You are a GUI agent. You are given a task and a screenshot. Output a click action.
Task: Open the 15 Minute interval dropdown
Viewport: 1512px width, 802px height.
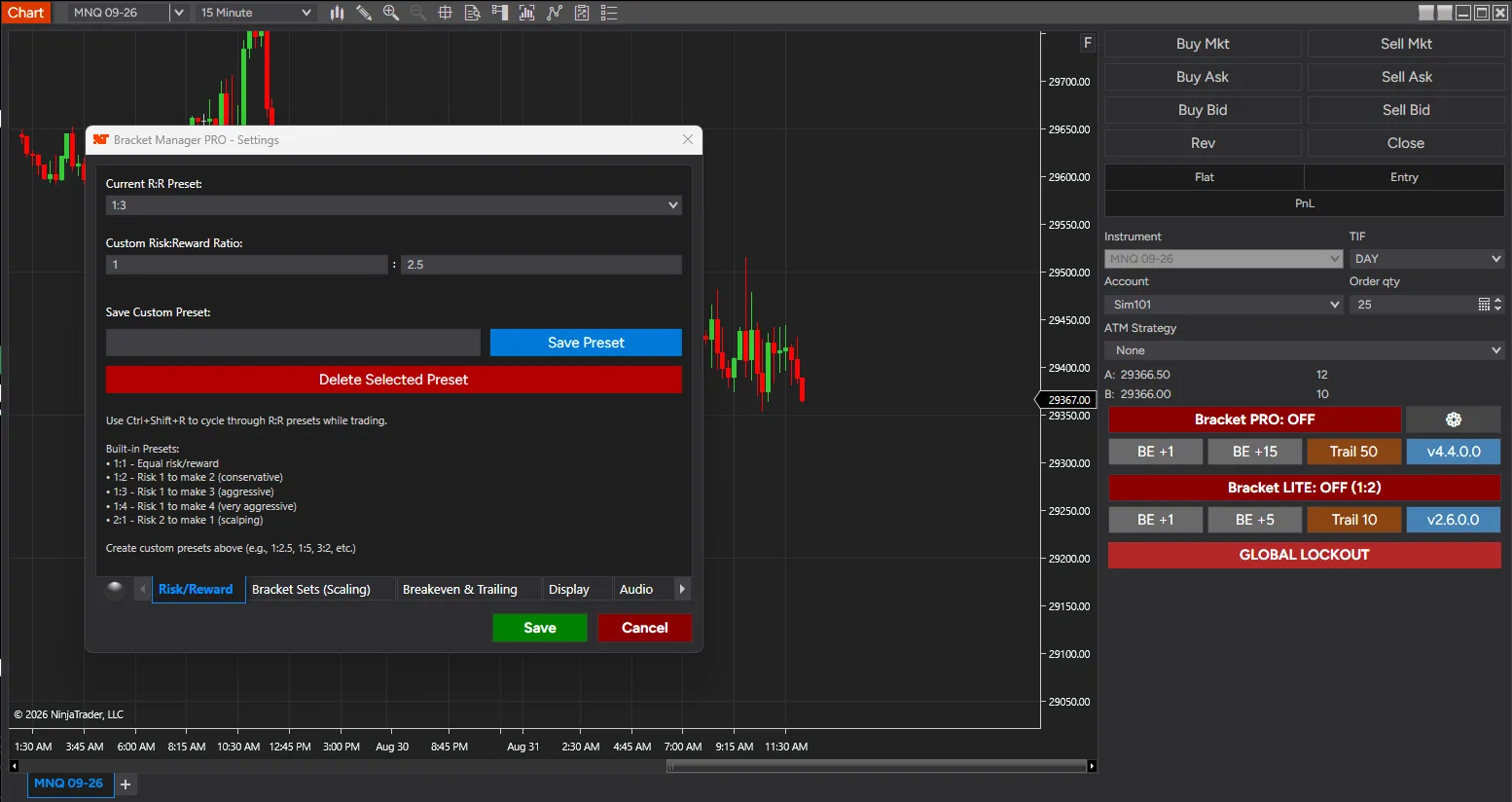pyautogui.click(x=255, y=13)
